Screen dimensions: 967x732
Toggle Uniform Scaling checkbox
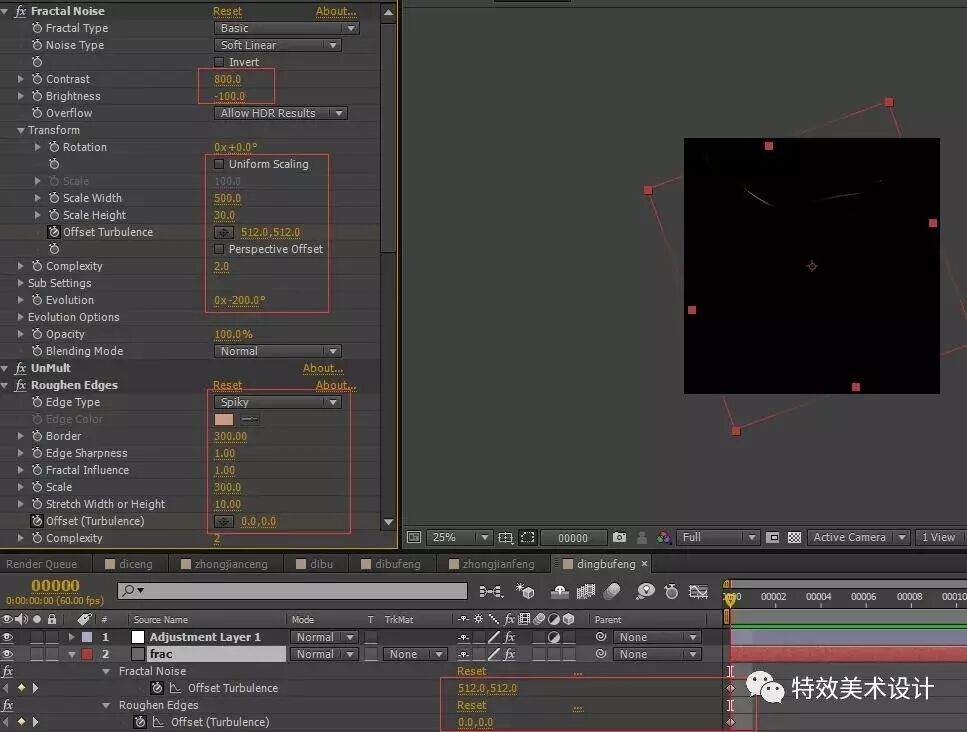pyautogui.click(x=219, y=164)
